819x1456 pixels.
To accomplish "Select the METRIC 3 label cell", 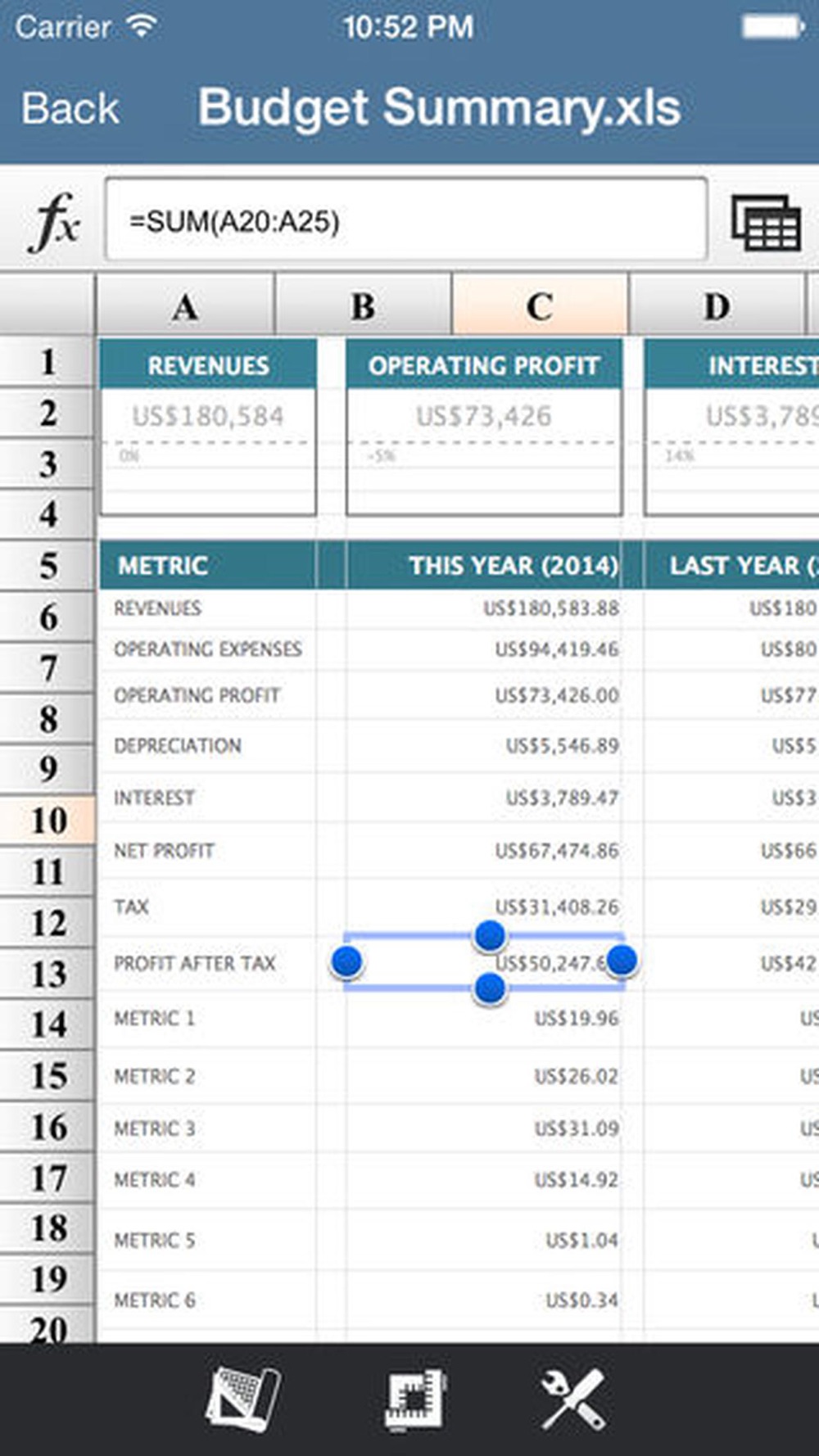I will 208,1128.
